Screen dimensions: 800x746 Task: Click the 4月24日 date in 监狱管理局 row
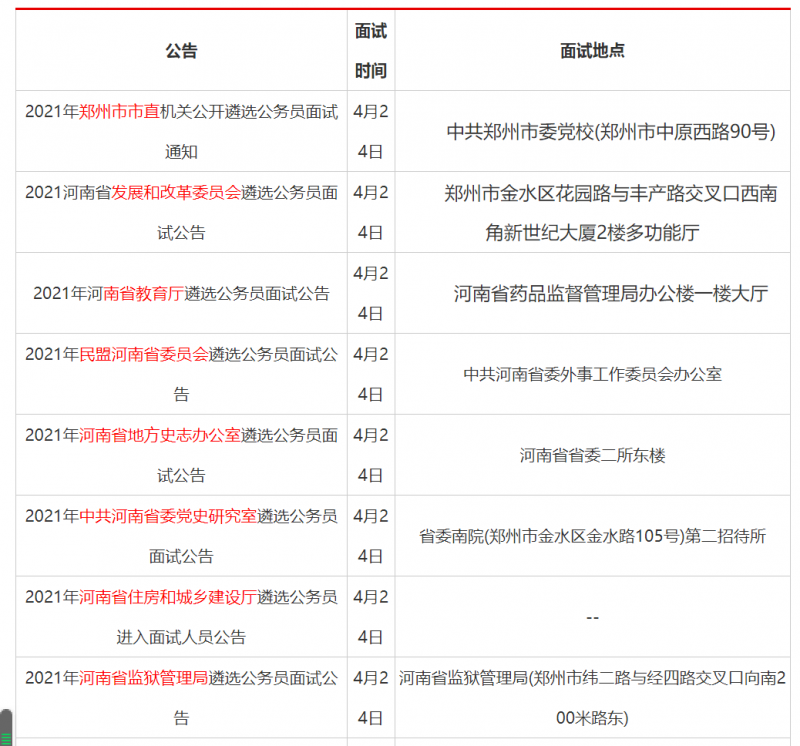pyautogui.click(x=371, y=698)
